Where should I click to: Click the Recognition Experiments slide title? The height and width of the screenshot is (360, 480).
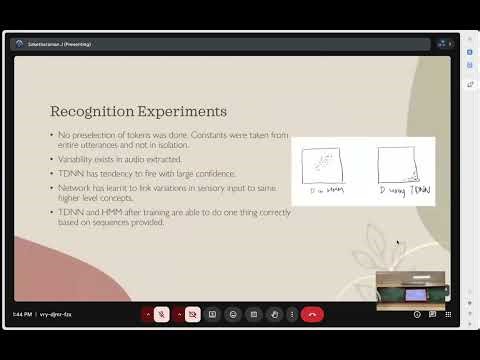[138, 111]
